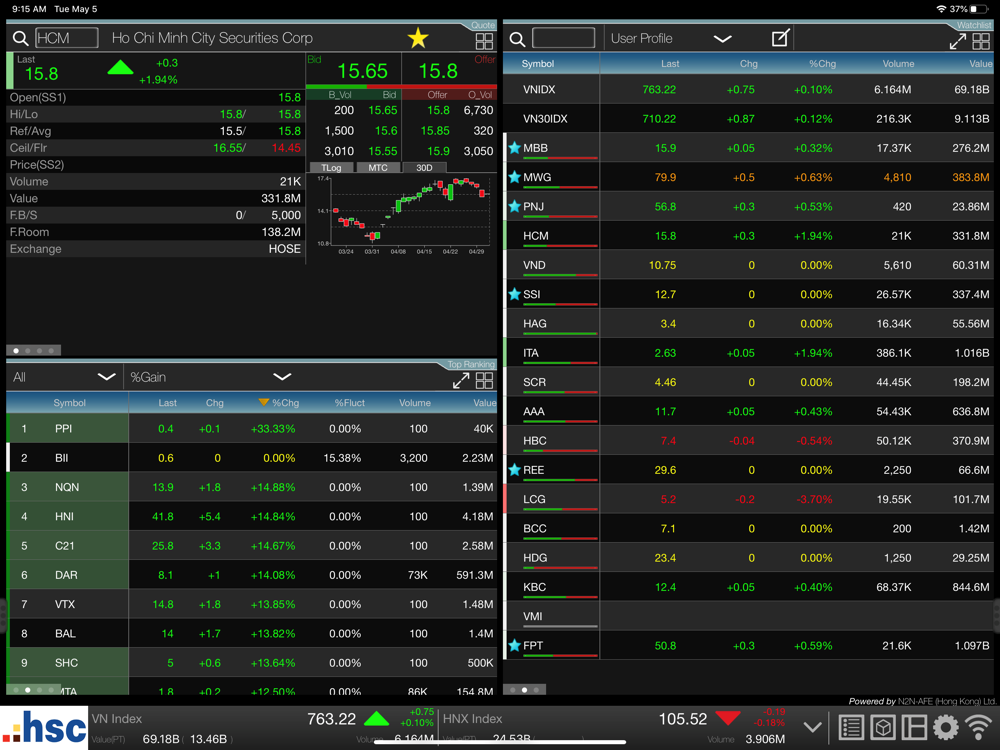The width and height of the screenshot is (1000, 750).
Task: Open VNIDX row in Watchlist
Action: point(747,89)
